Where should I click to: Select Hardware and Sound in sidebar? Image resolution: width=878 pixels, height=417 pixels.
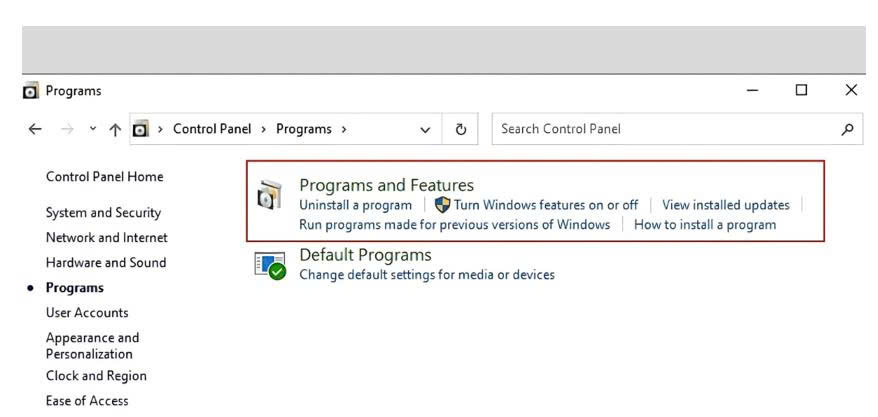pos(106,263)
